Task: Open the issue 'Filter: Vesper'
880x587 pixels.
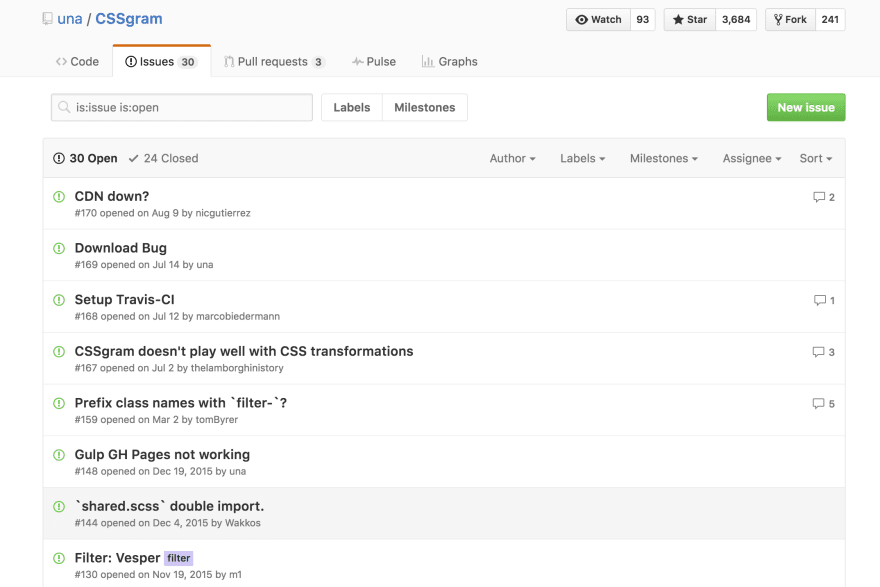Action: (x=117, y=558)
